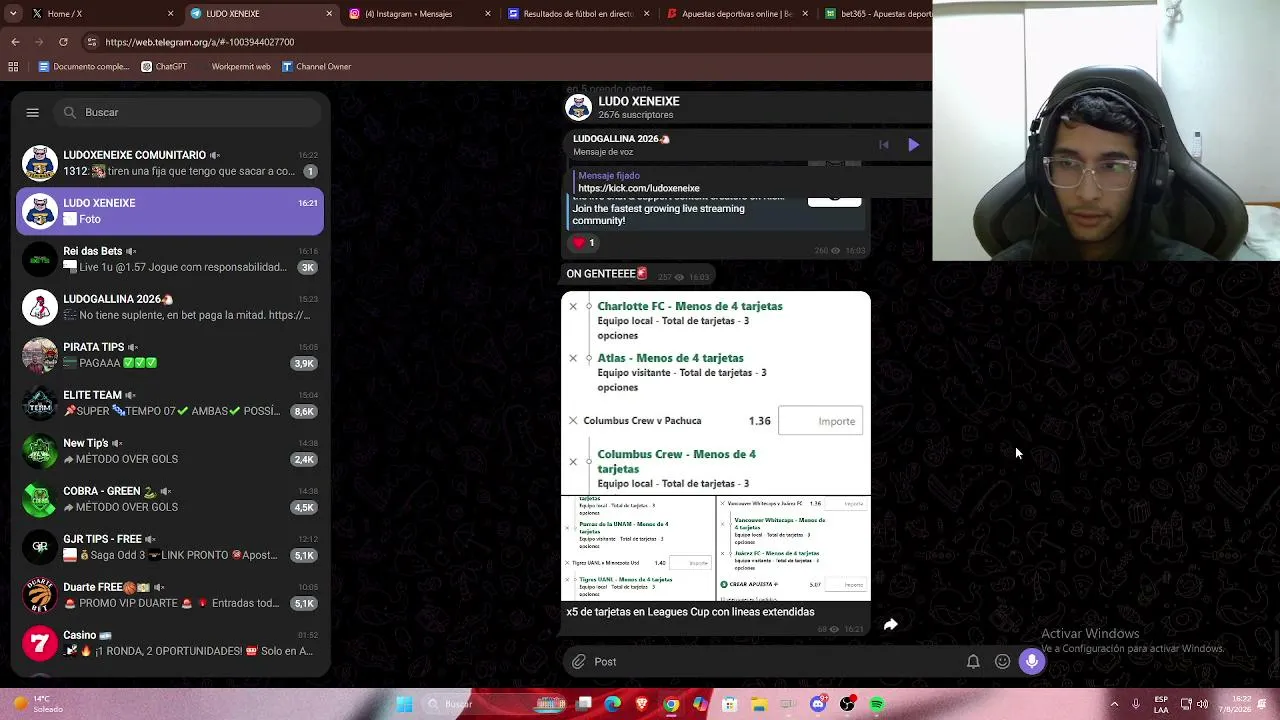Open the LUDOXENEIXE COMUNITARIO chat

(170, 163)
